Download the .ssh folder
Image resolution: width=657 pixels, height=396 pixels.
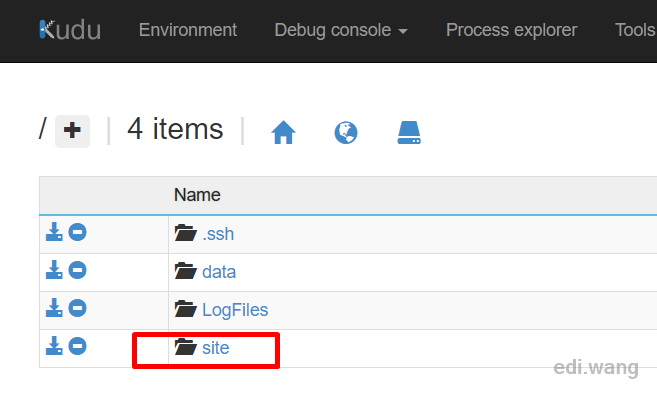point(54,232)
